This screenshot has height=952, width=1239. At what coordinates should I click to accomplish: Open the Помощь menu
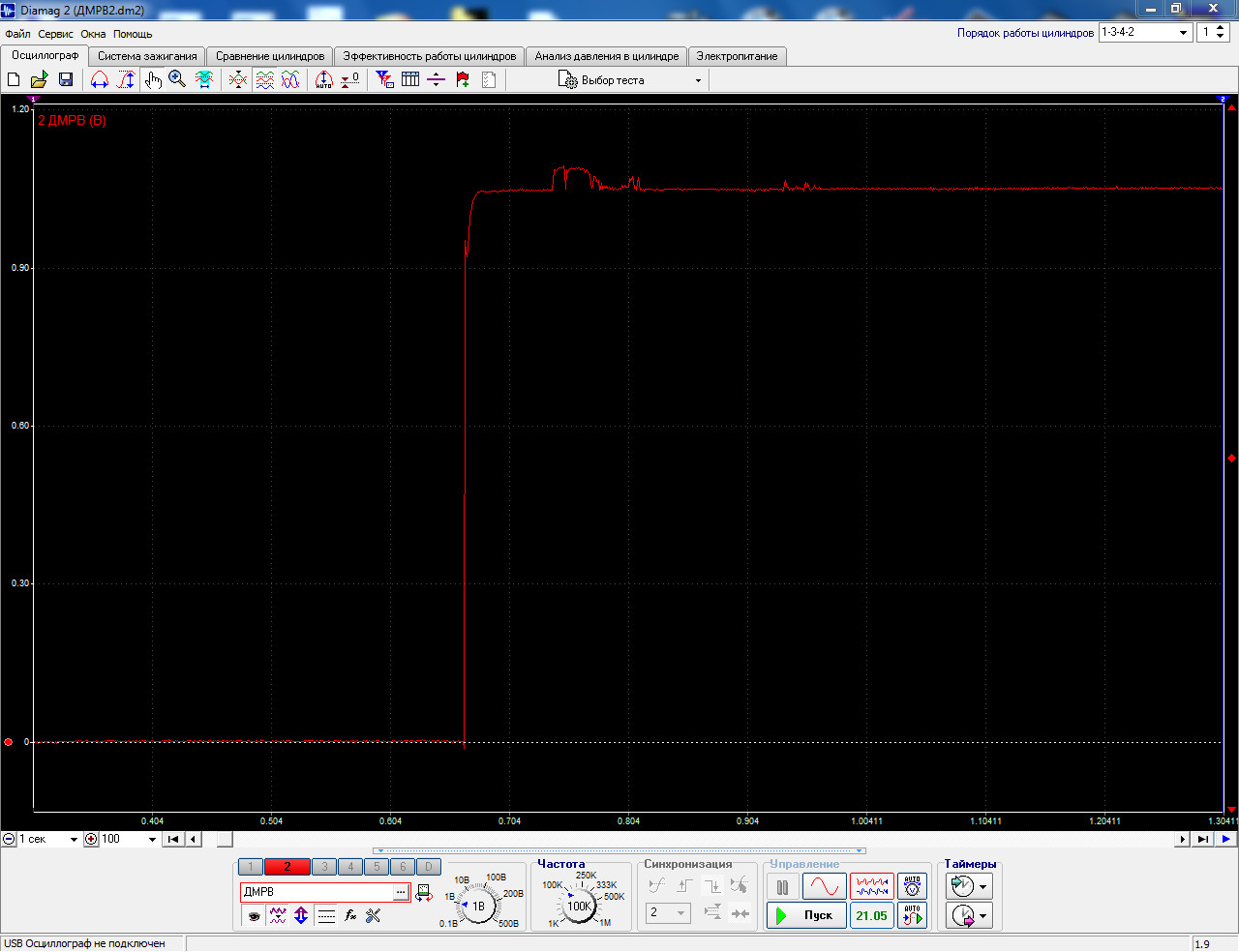click(133, 34)
